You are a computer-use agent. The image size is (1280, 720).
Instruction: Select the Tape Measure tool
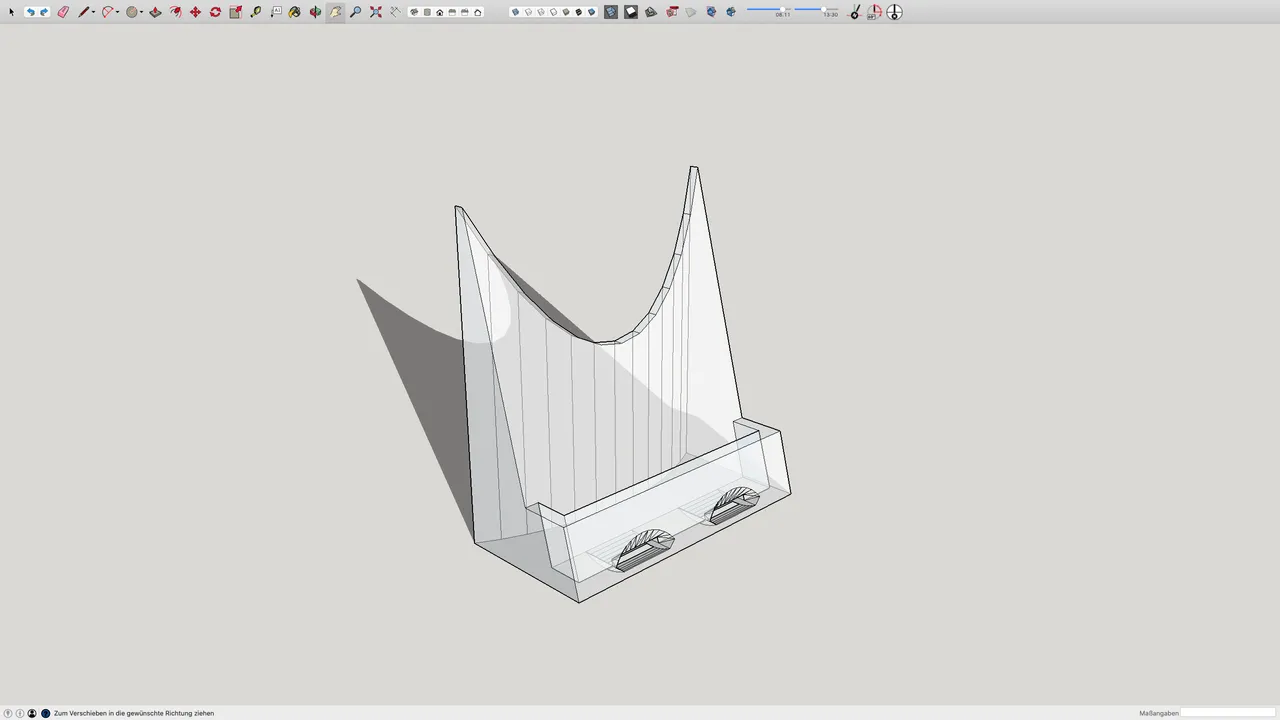click(x=256, y=12)
